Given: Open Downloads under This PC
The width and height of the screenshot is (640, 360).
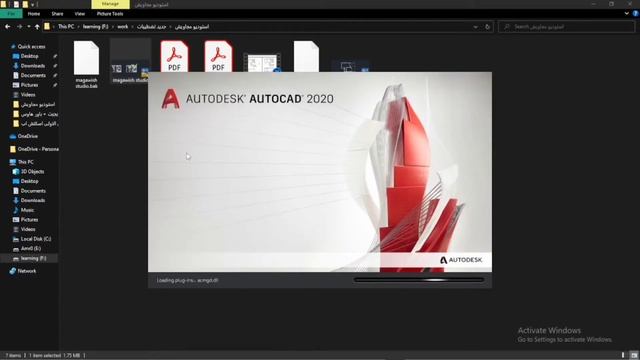Looking at the screenshot, I should pyautogui.click(x=29, y=200).
